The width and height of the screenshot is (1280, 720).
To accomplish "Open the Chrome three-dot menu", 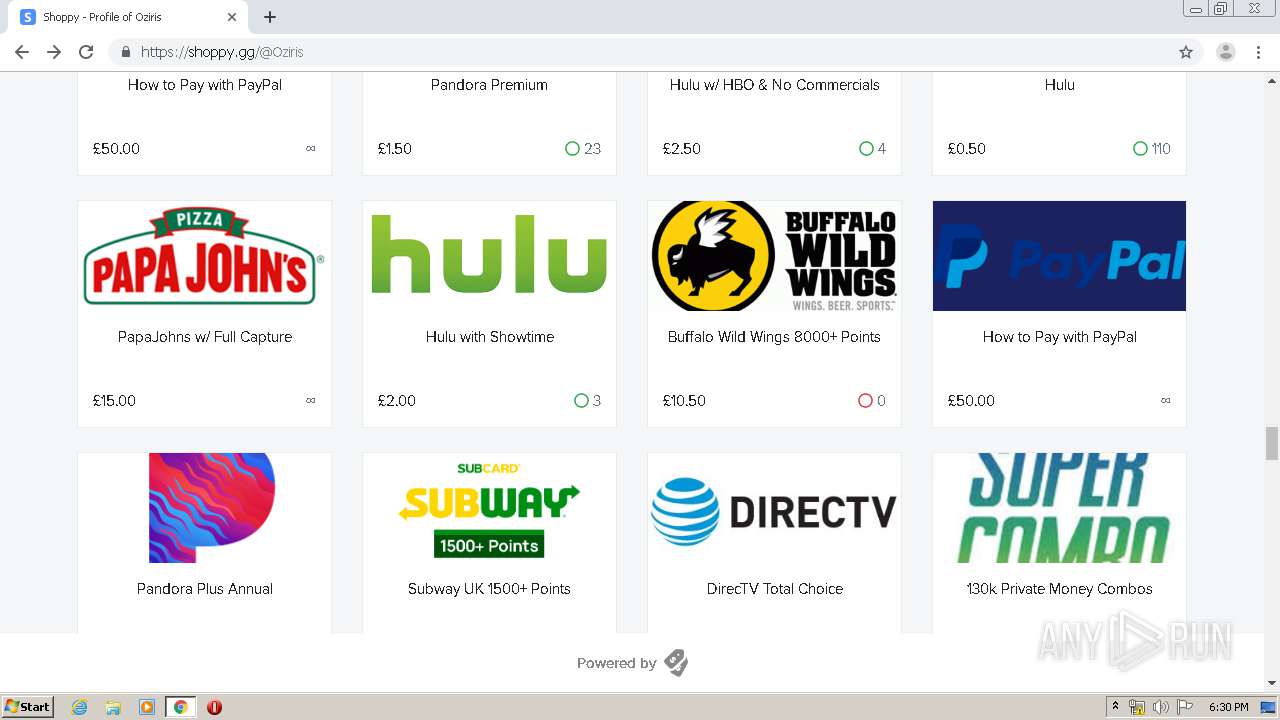I will [1259, 52].
